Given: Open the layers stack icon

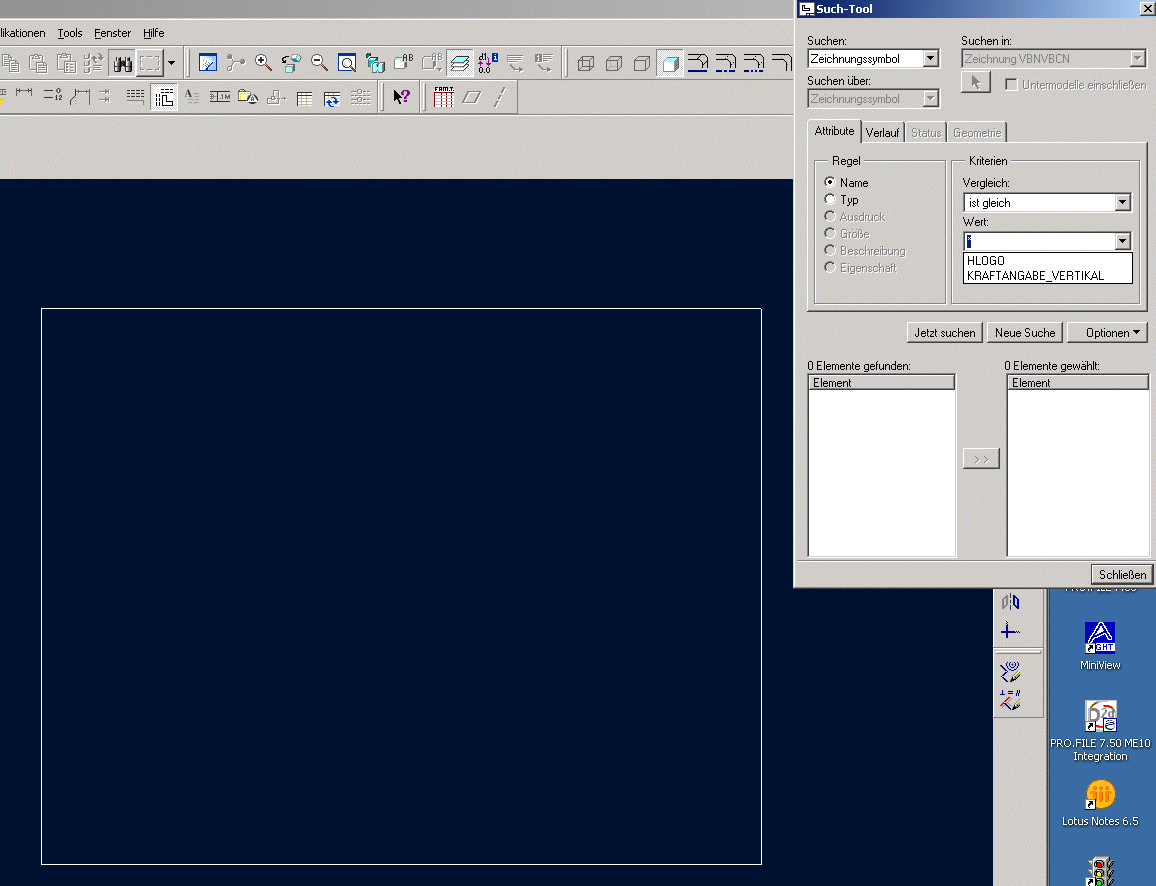Looking at the screenshot, I should 459,63.
